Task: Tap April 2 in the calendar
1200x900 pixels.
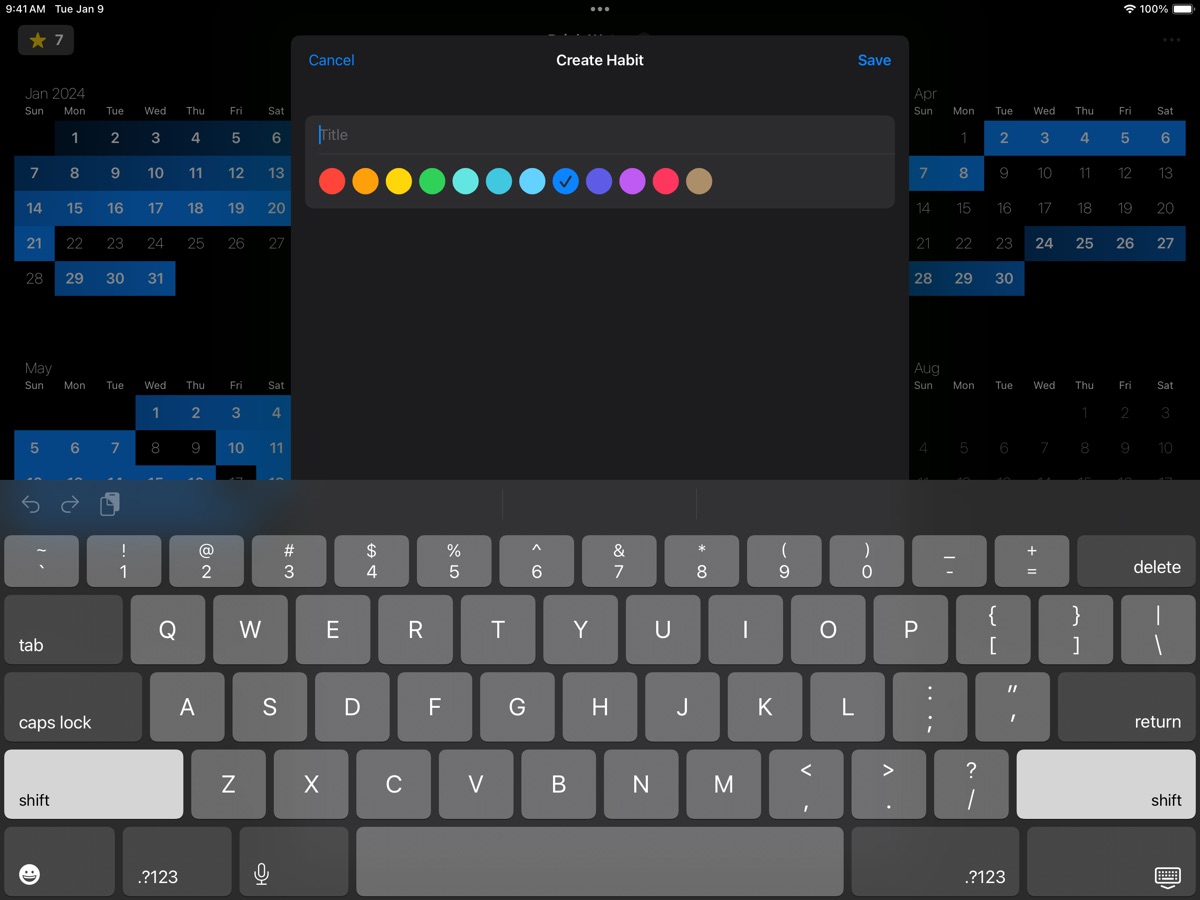Action: click(x=1004, y=138)
